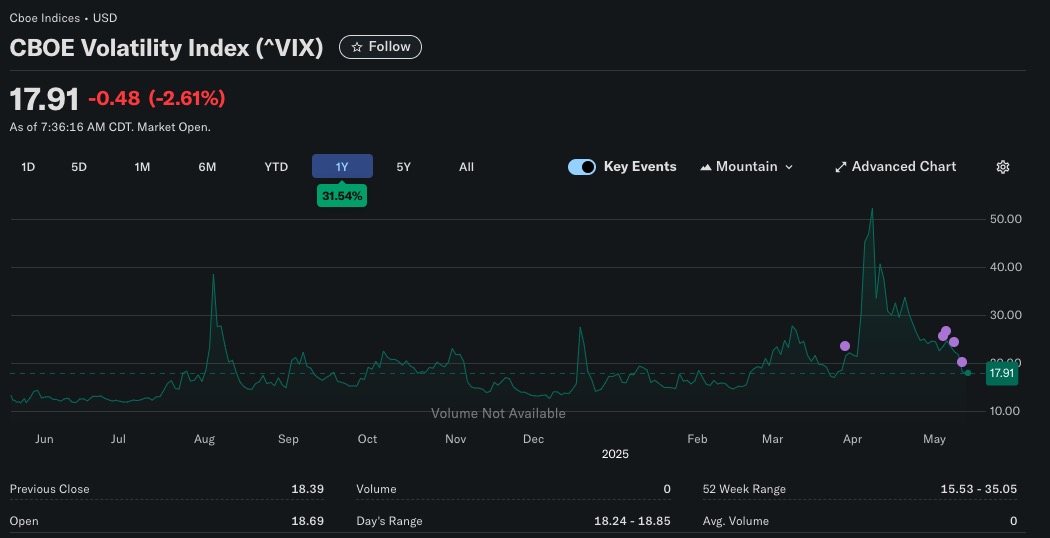The image size is (1050, 538).
Task: Click the 50.00 y-axis label
Action: [1005, 219]
